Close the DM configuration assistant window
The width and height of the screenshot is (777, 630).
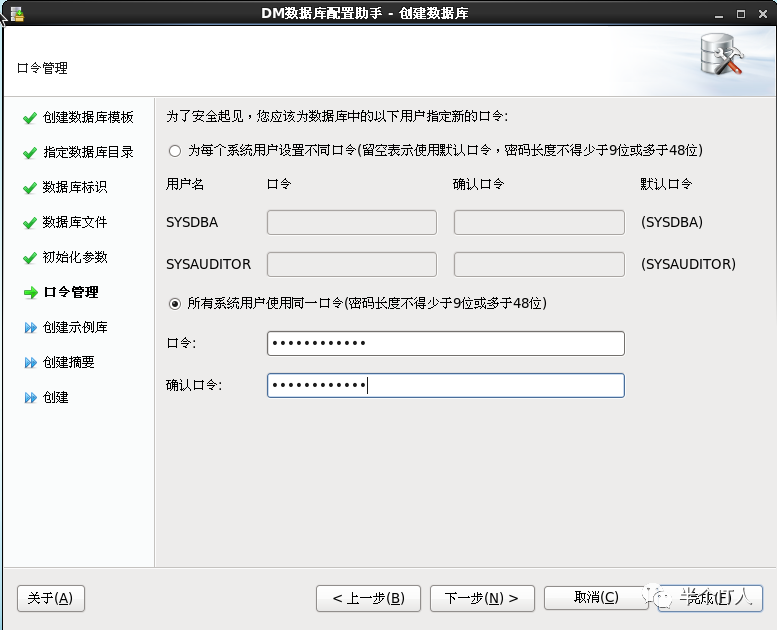(x=763, y=14)
